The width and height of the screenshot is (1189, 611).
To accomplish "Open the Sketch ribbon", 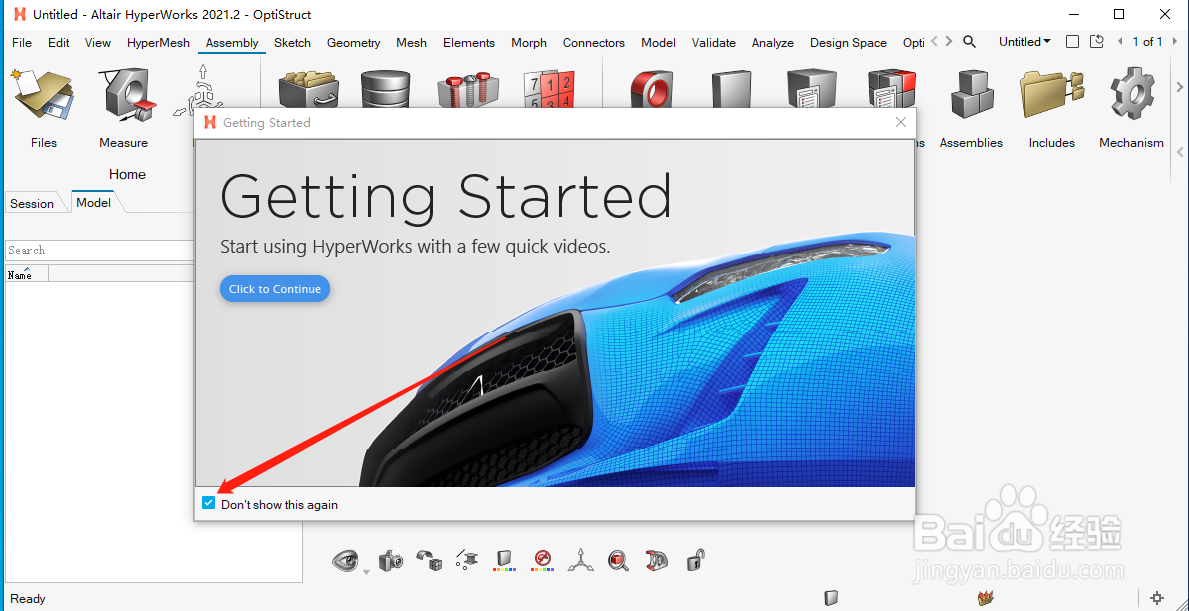I will click(293, 43).
